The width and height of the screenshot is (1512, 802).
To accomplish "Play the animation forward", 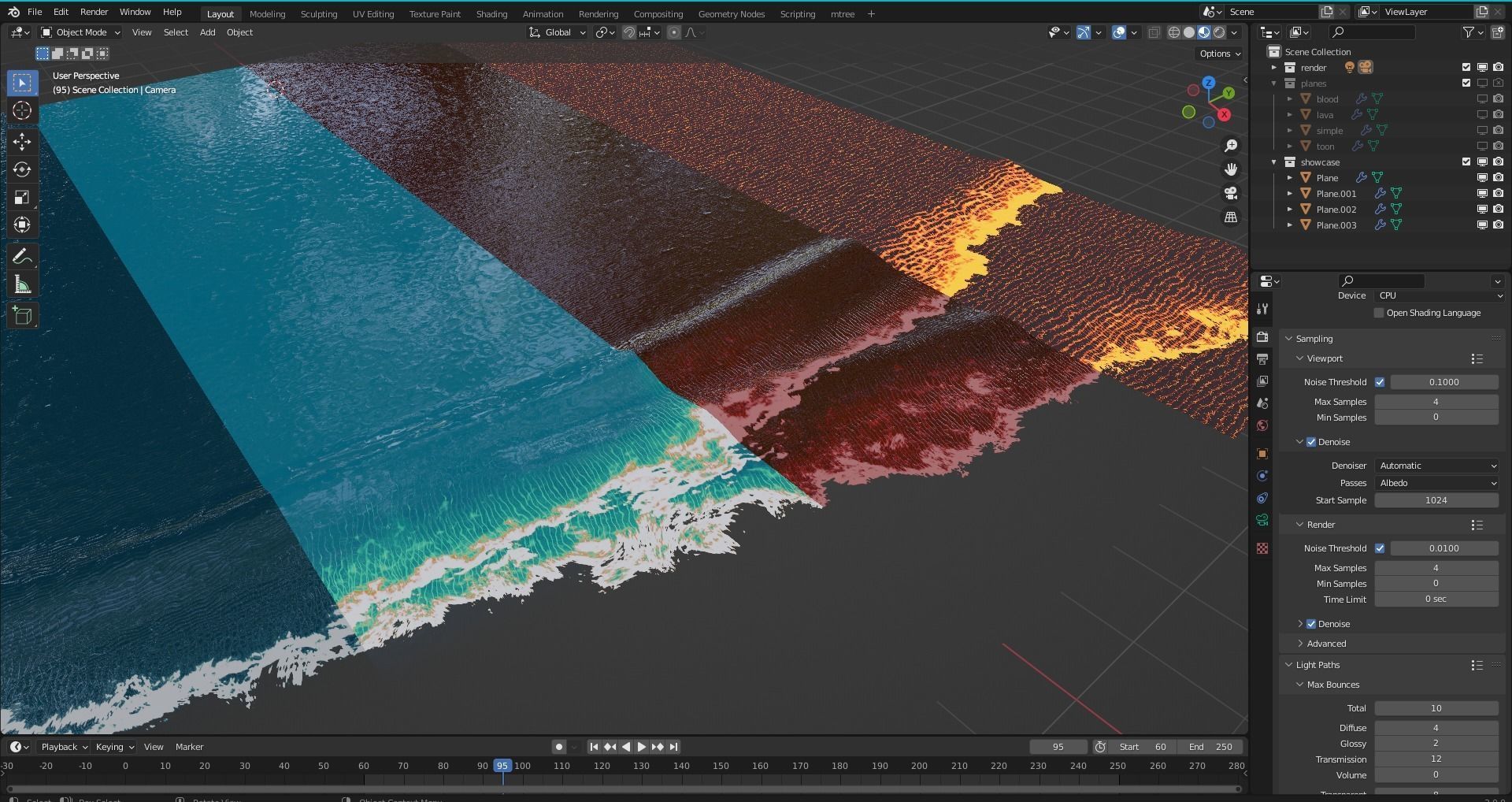I will coord(642,747).
